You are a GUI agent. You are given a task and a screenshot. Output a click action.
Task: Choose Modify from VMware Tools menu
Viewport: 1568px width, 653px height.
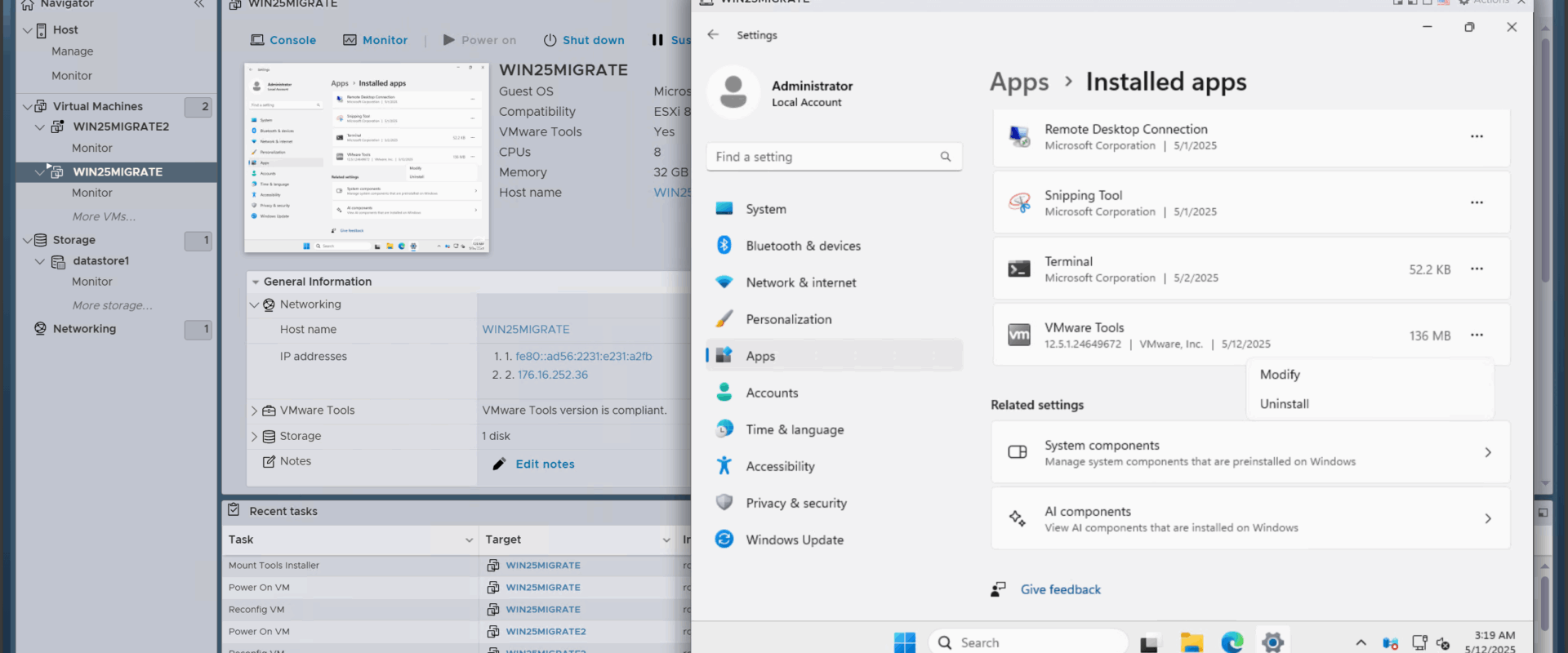(1370, 375)
